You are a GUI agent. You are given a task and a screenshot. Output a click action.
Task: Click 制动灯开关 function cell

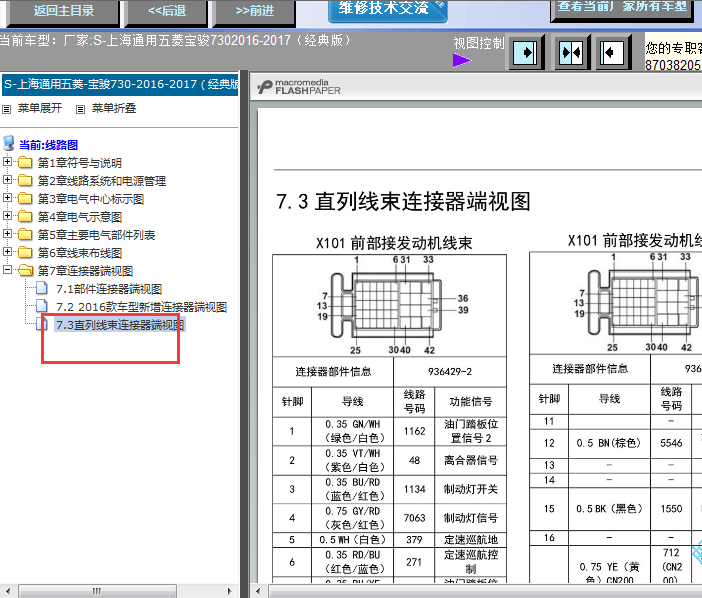coord(471,489)
